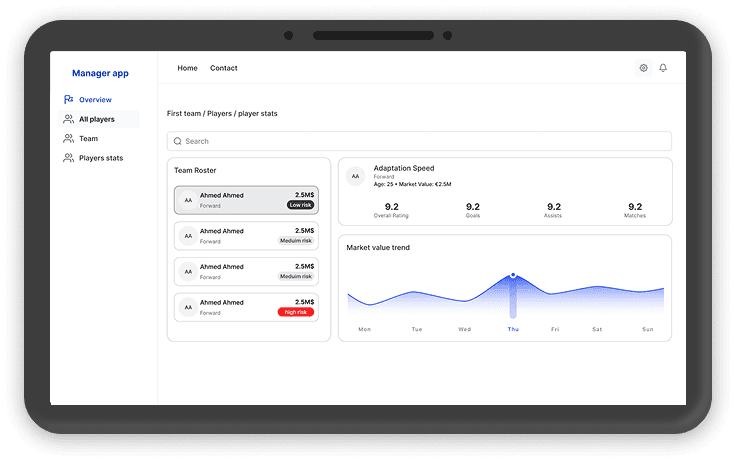Select the Ahmed Ahmed card with high risk
The width and height of the screenshot is (736, 462).
pos(246,308)
